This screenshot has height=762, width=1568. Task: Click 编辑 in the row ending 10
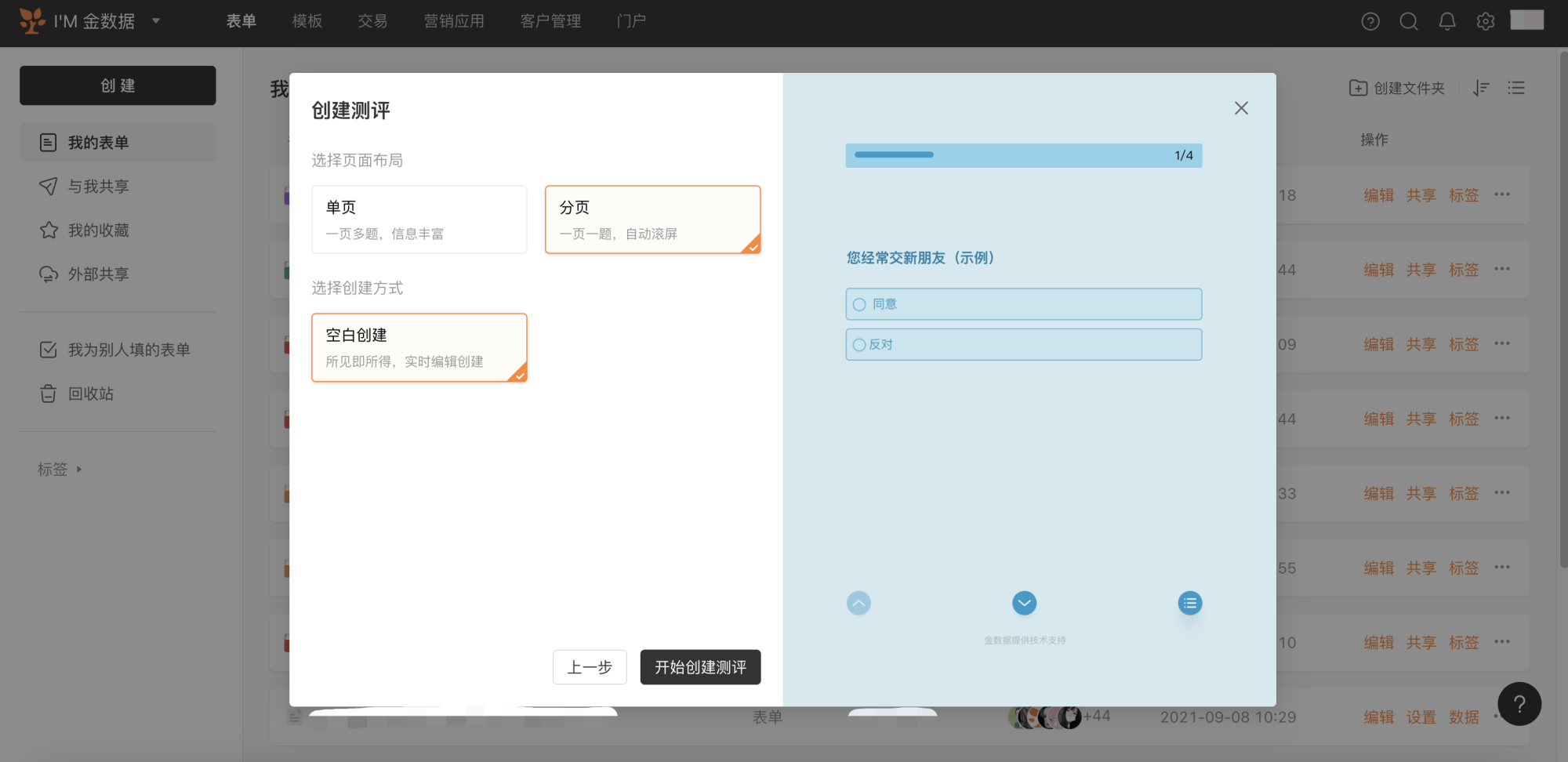1379,643
